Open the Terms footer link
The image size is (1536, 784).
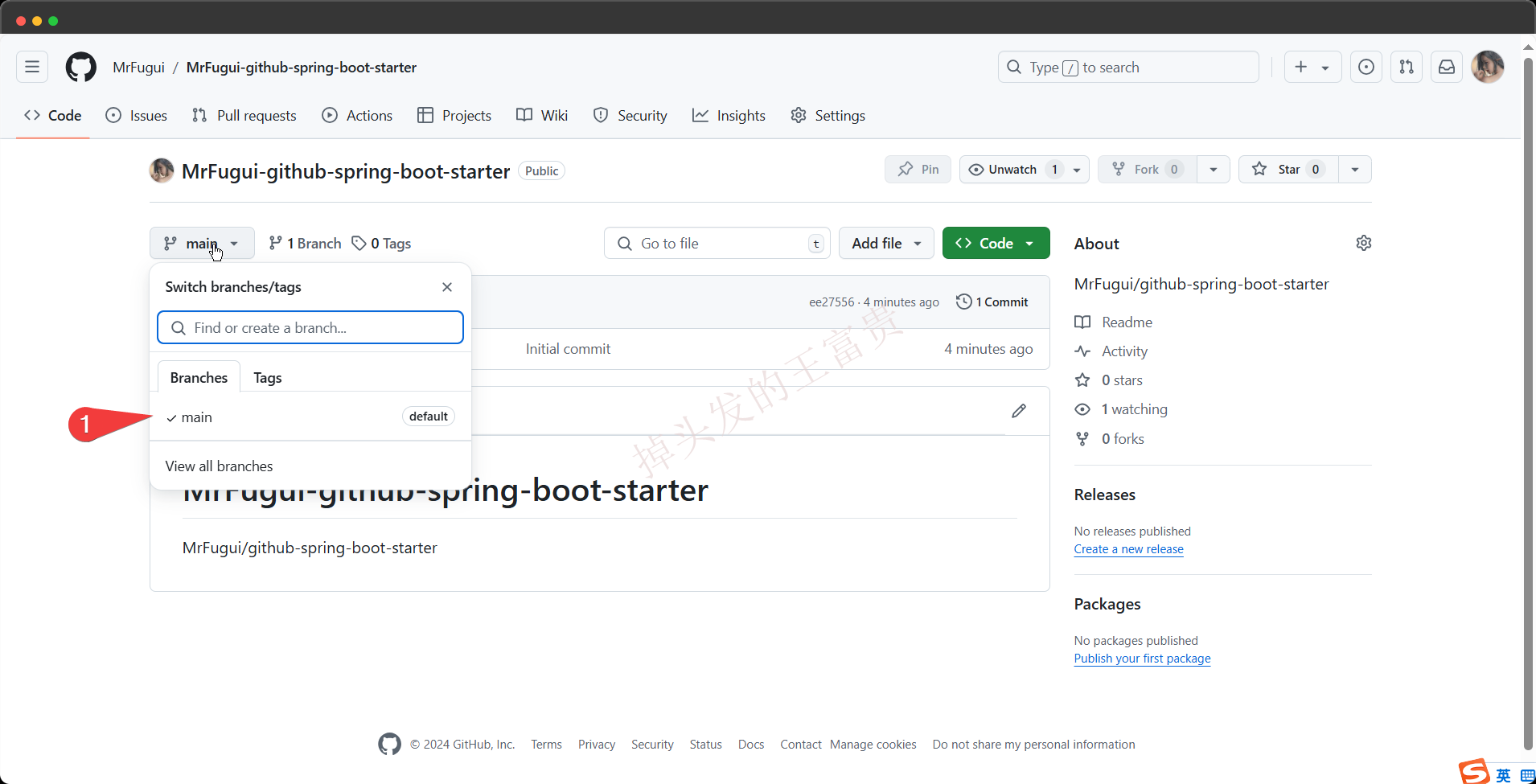pos(546,745)
